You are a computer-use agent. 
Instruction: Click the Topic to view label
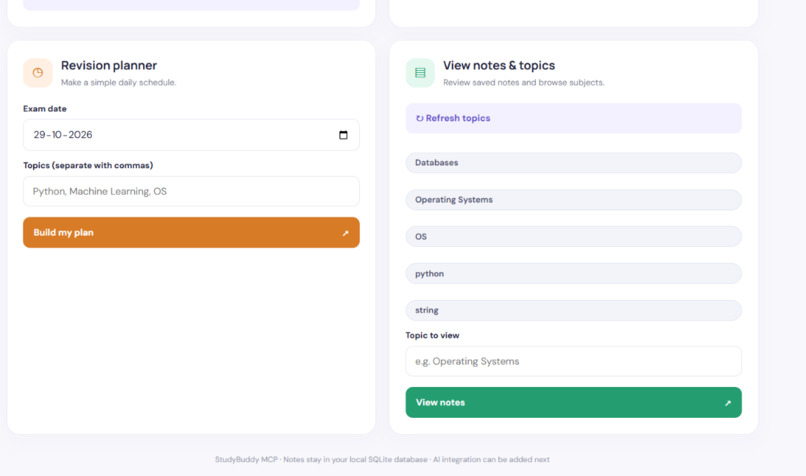click(432, 335)
